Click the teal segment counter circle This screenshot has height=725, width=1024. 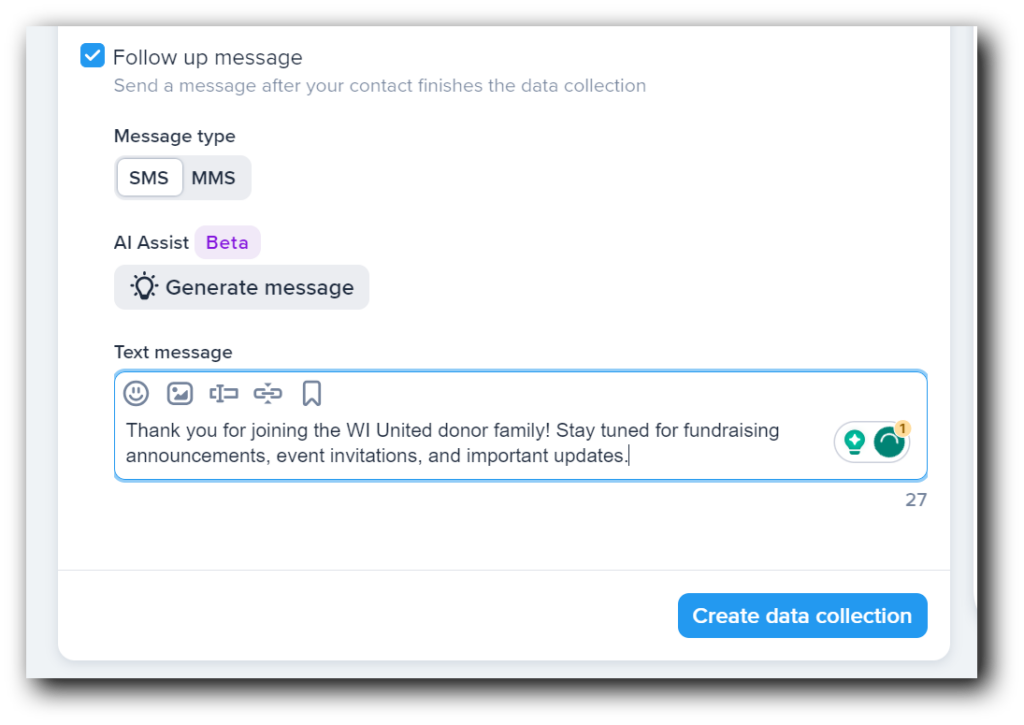pyautogui.click(x=890, y=441)
